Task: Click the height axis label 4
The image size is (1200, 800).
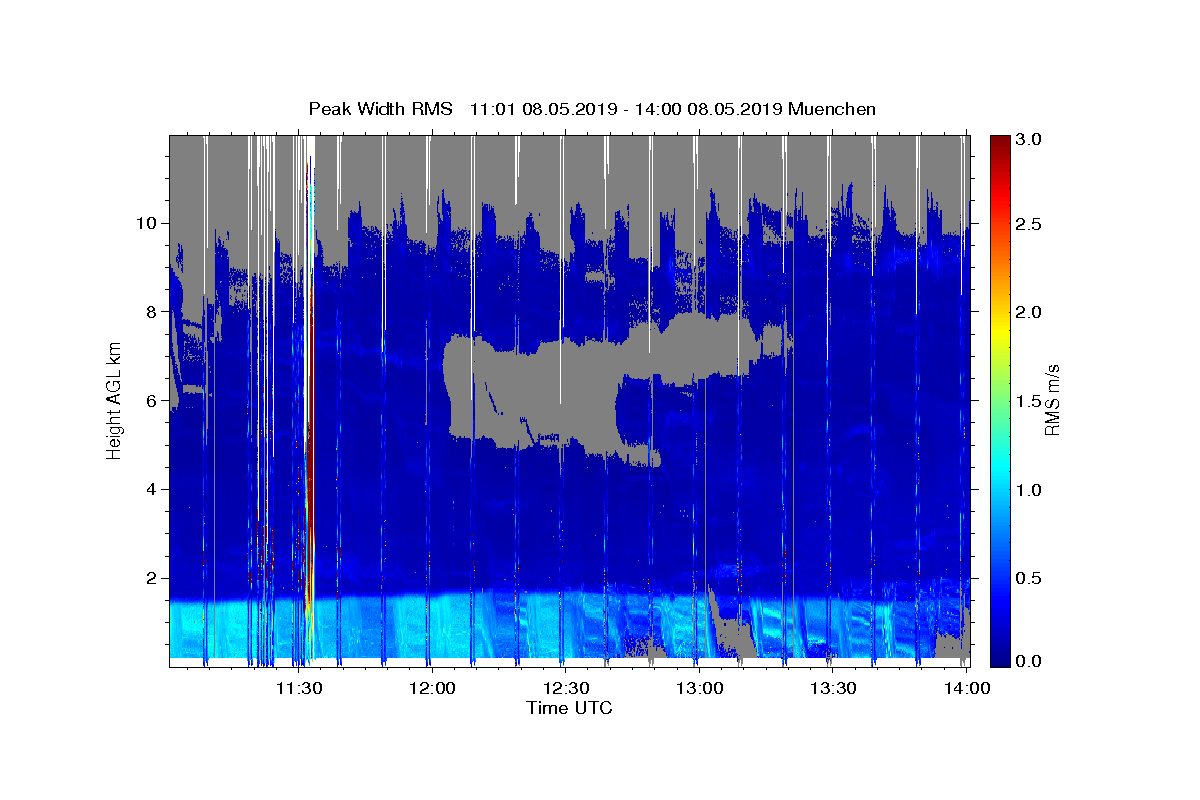Action: pos(151,489)
